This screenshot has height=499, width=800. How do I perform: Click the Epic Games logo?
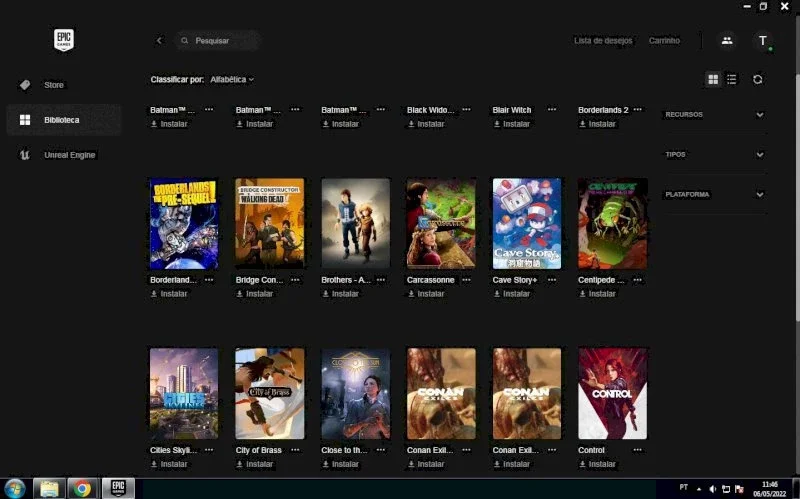click(x=64, y=40)
